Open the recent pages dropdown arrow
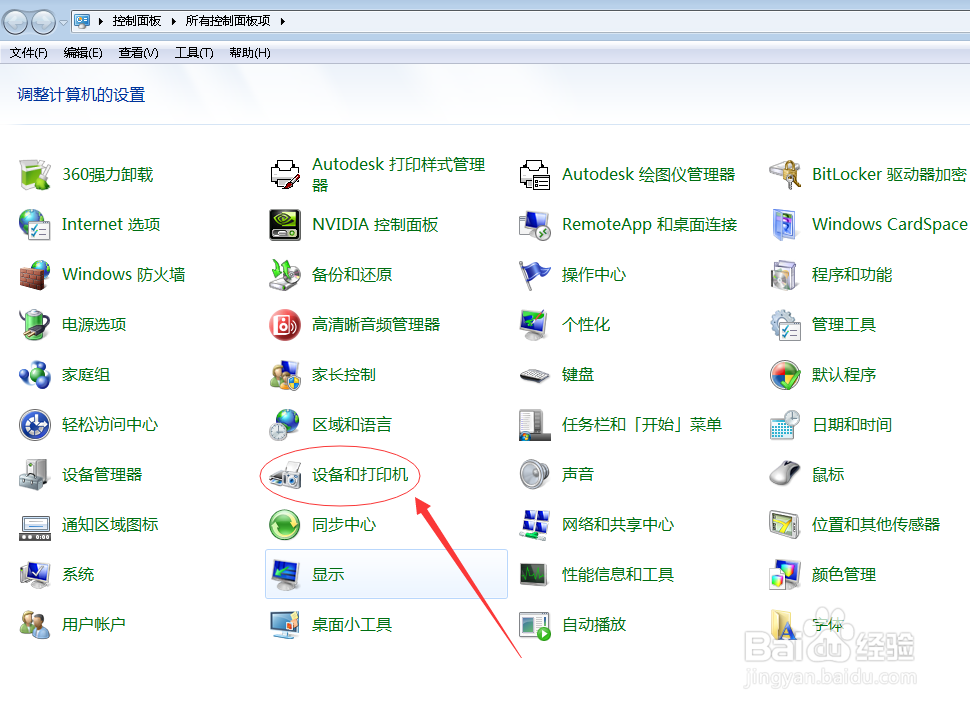Screen dimensions: 970x710 (x=64, y=24)
